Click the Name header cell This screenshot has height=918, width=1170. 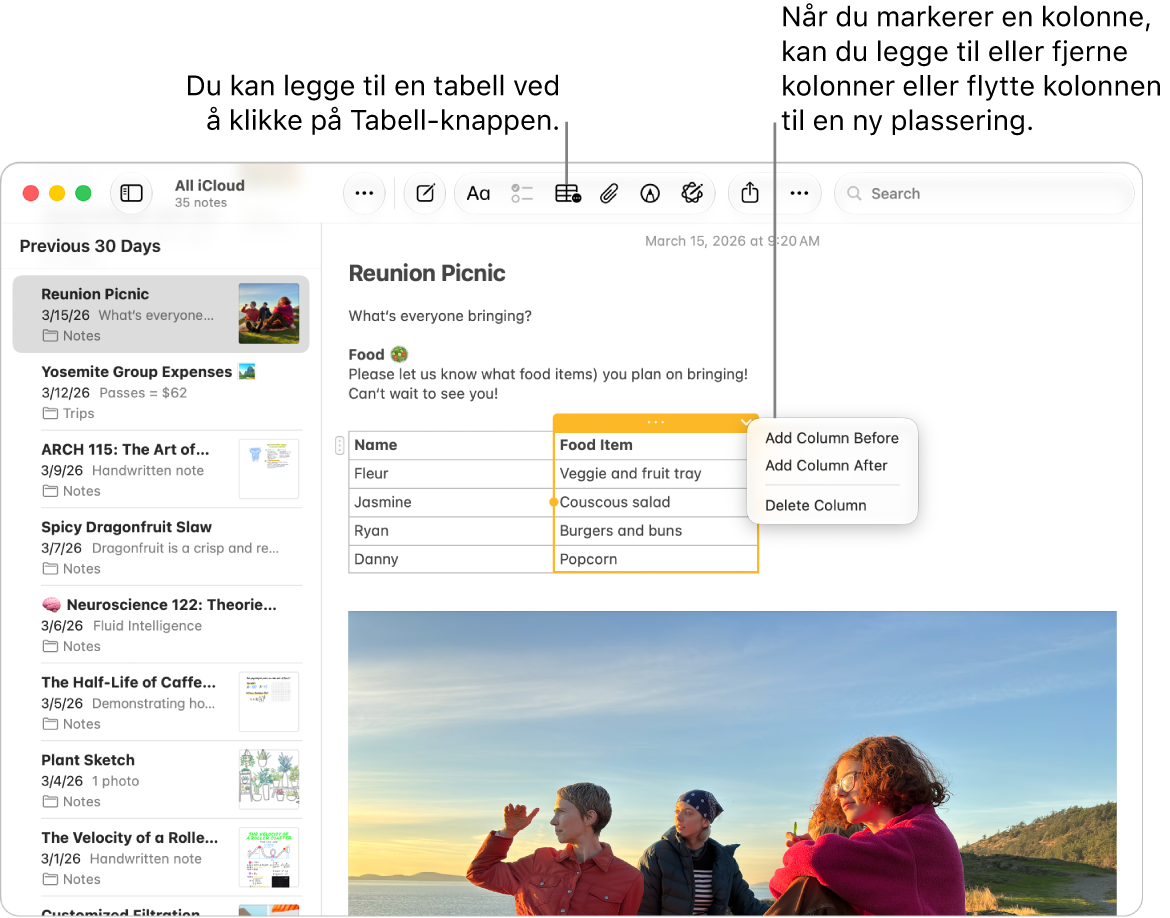click(451, 446)
